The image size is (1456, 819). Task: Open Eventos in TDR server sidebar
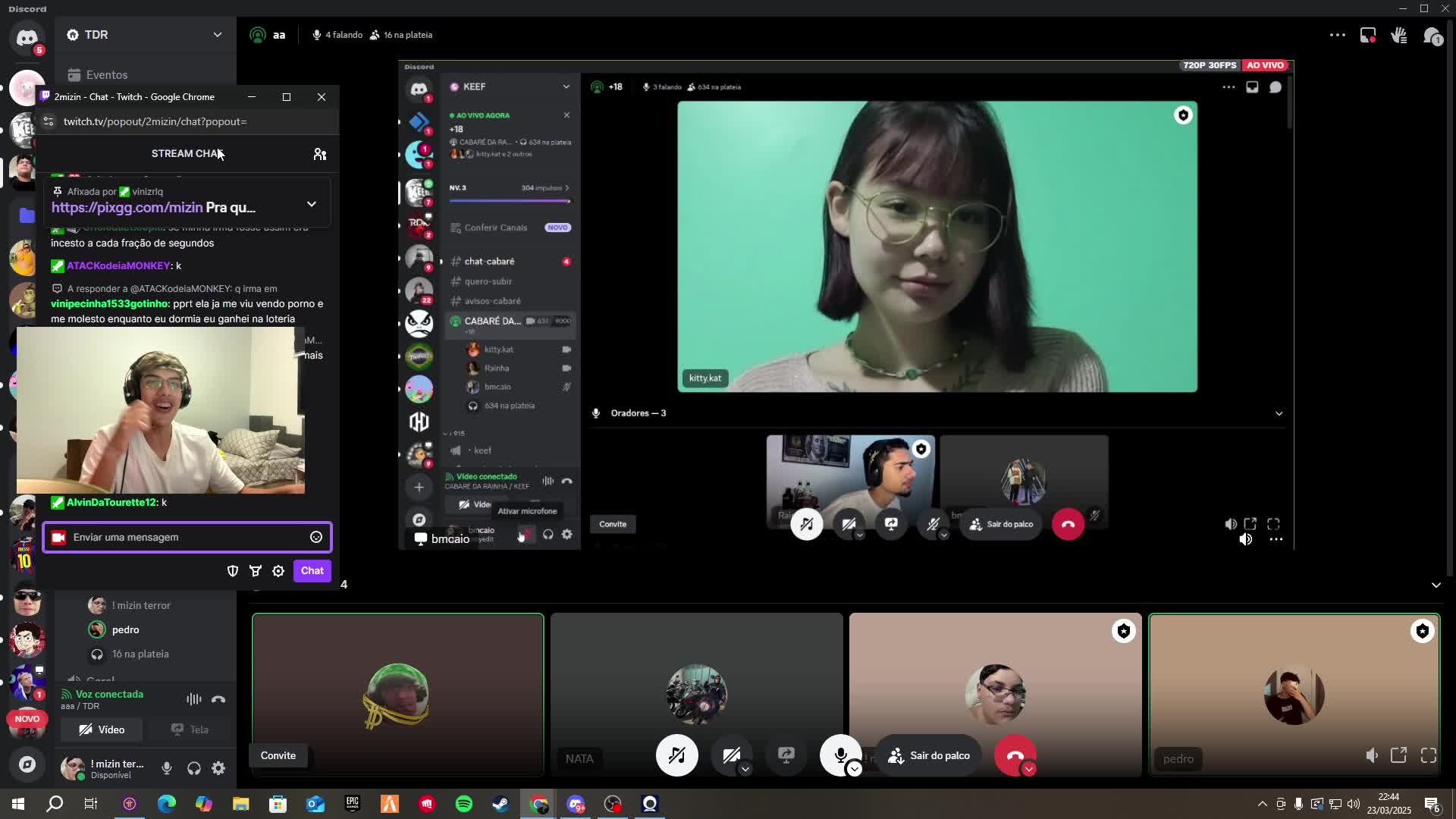coord(106,75)
